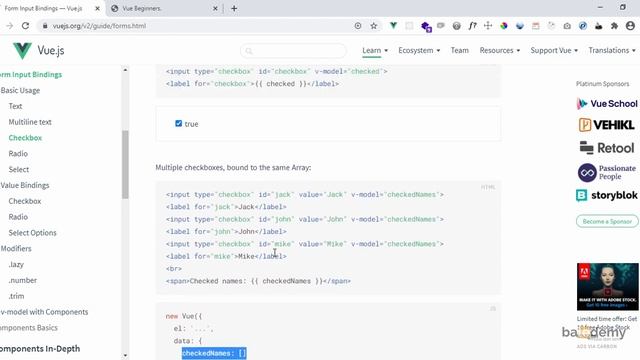The height and width of the screenshot is (360, 640).
Task: Open the browser profile avatar icon
Action: (630, 26)
